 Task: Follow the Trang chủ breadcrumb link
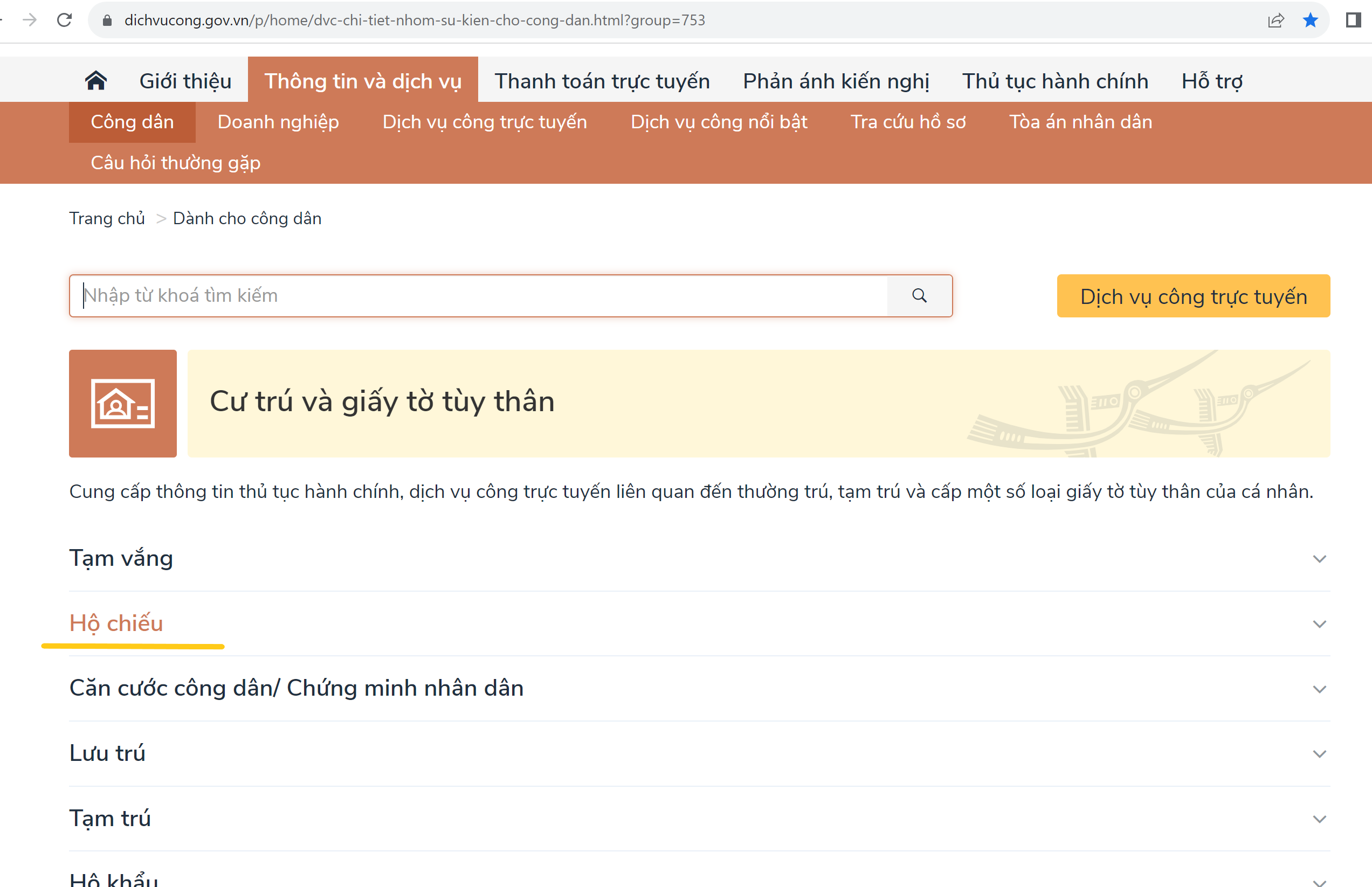[107, 218]
